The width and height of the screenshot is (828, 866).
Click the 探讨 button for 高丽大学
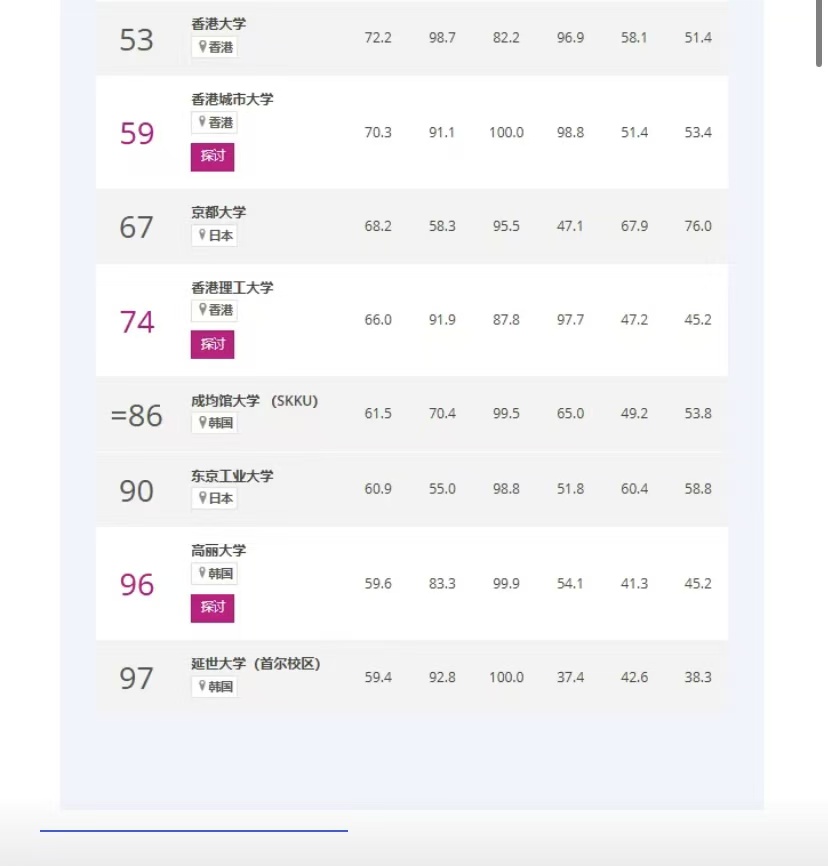pos(212,608)
